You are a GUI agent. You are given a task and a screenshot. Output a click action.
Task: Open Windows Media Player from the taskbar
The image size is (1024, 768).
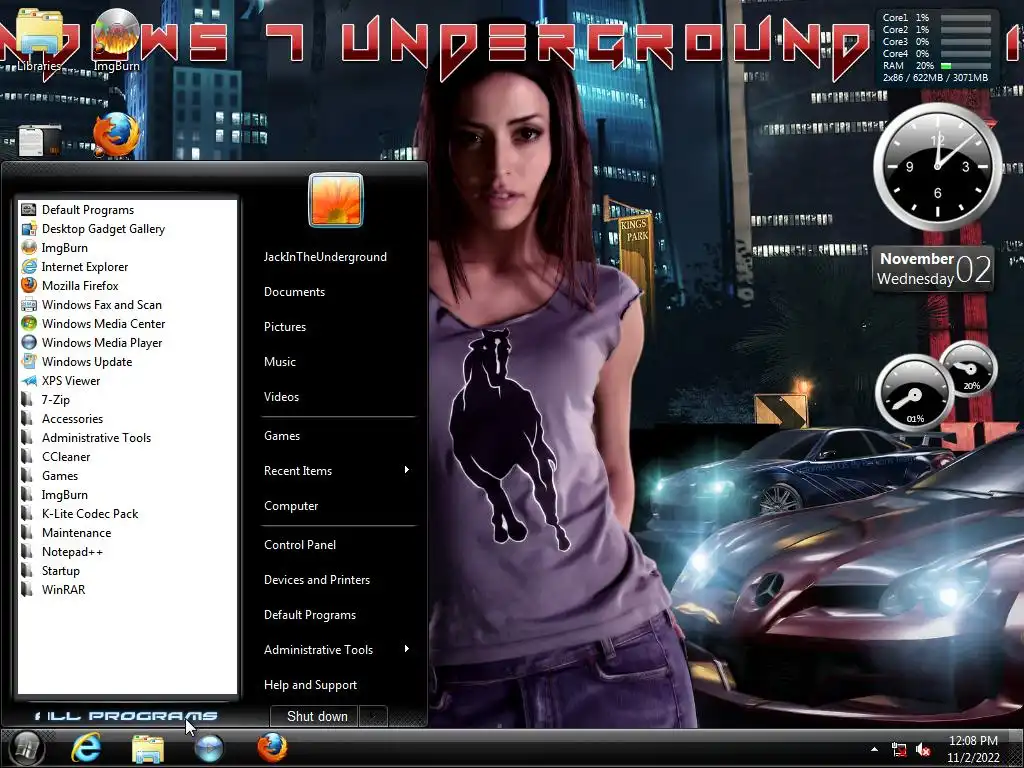(x=209, y=748)
